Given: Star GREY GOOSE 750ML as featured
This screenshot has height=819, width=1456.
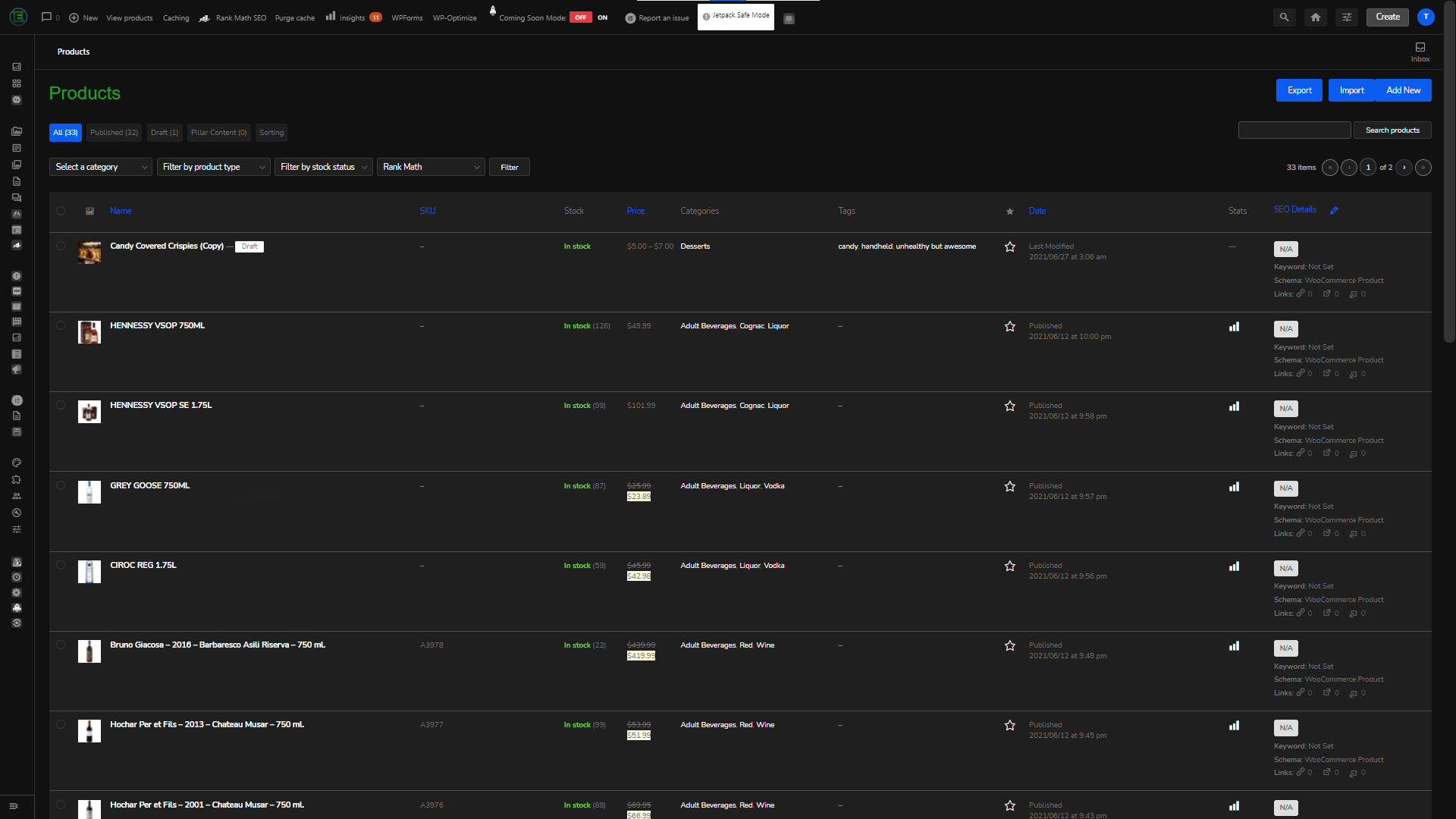Looking at the screenshot, I should [1009, 486].
